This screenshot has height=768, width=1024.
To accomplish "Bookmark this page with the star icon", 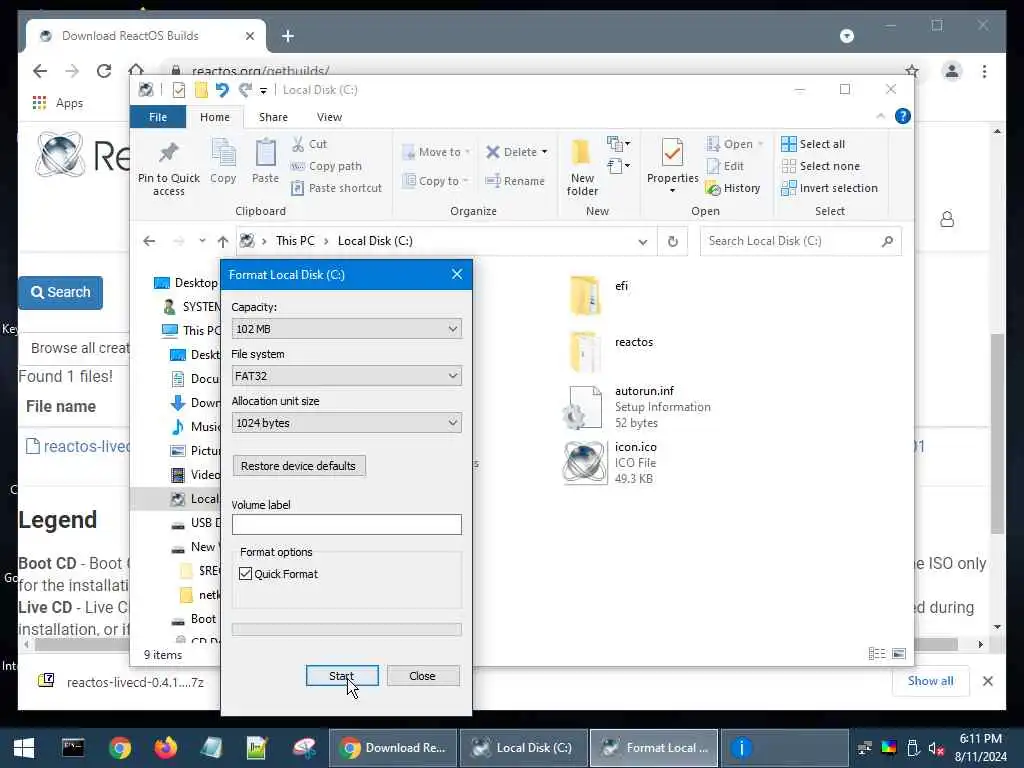I will [912, 71].
